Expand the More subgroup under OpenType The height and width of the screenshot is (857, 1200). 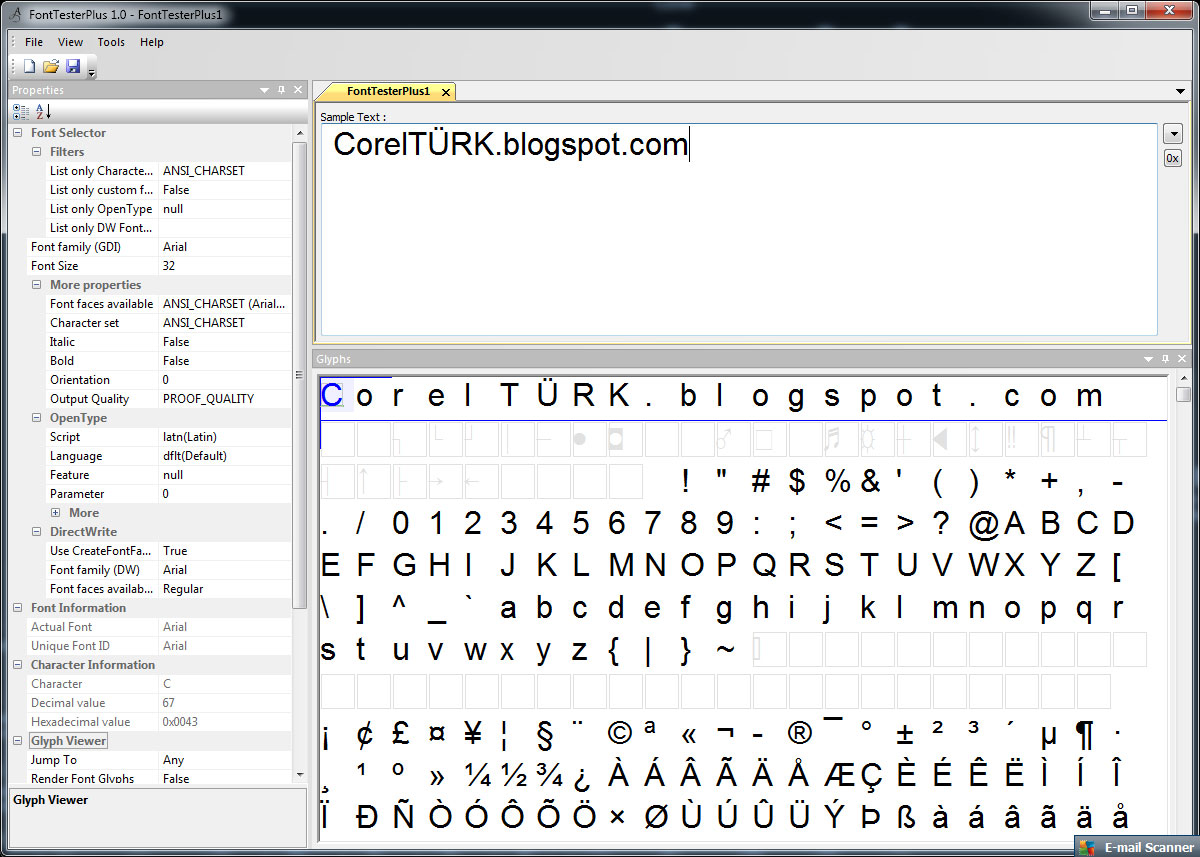(56, 513)
